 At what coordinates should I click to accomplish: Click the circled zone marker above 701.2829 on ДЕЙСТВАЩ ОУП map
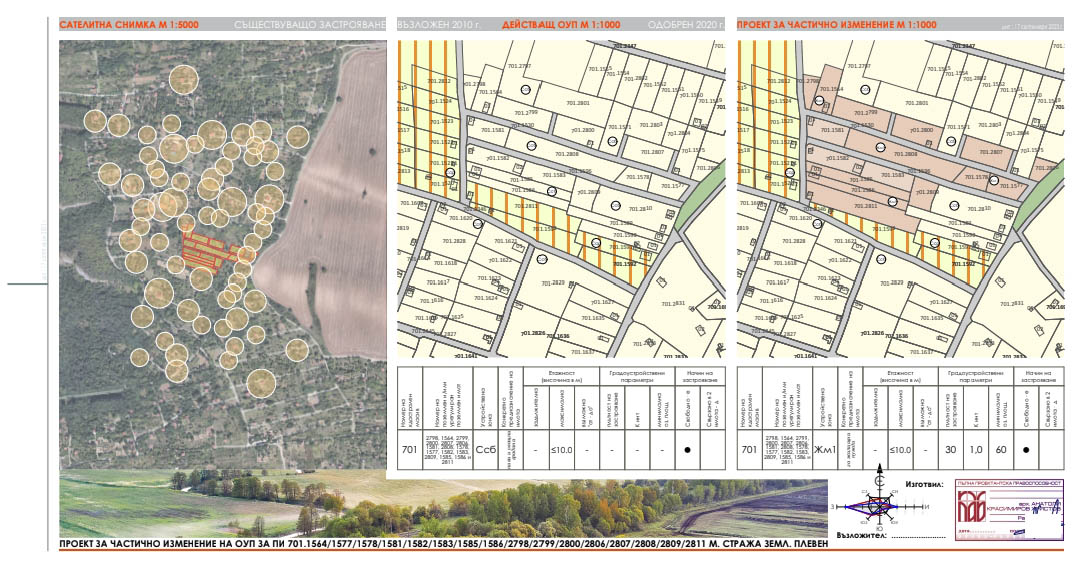541,258
